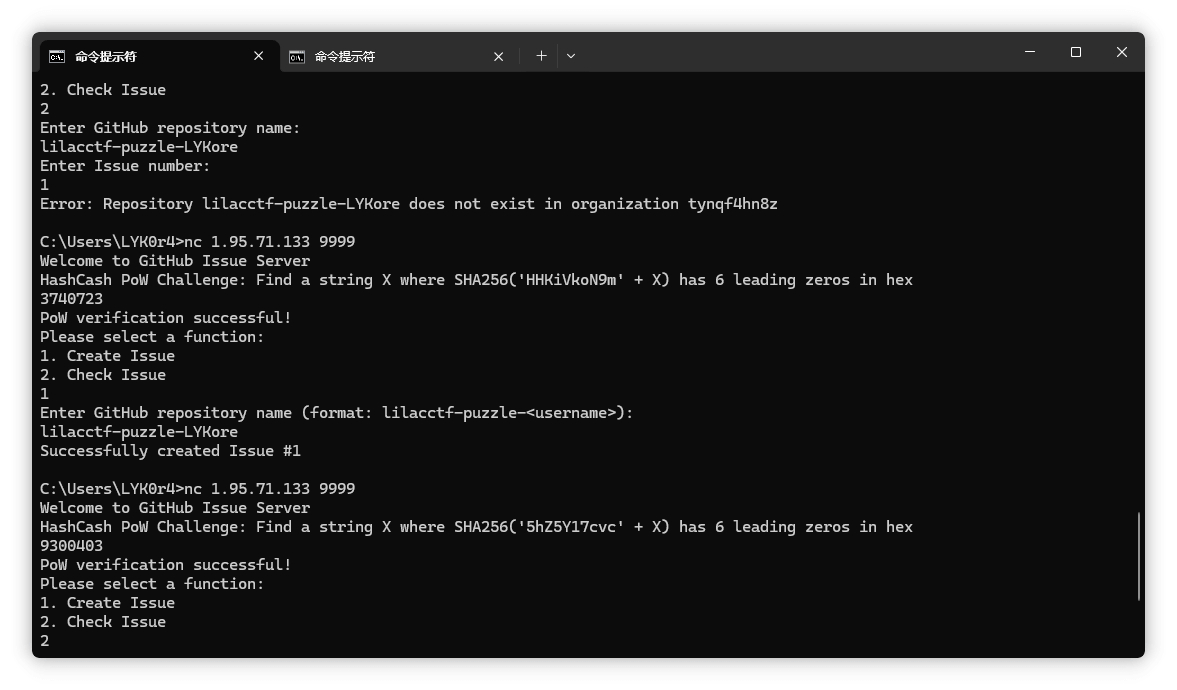Screen dimensions: 1177x690
Task: Select the first 命令提示符 tab title
Action: pos(105,57)
